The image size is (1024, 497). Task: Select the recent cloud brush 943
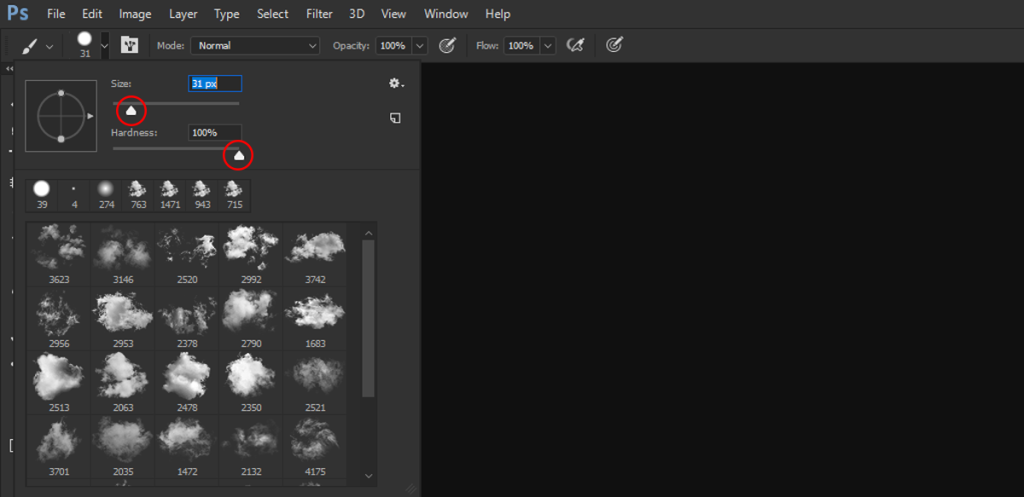click(x=202, y=195)
